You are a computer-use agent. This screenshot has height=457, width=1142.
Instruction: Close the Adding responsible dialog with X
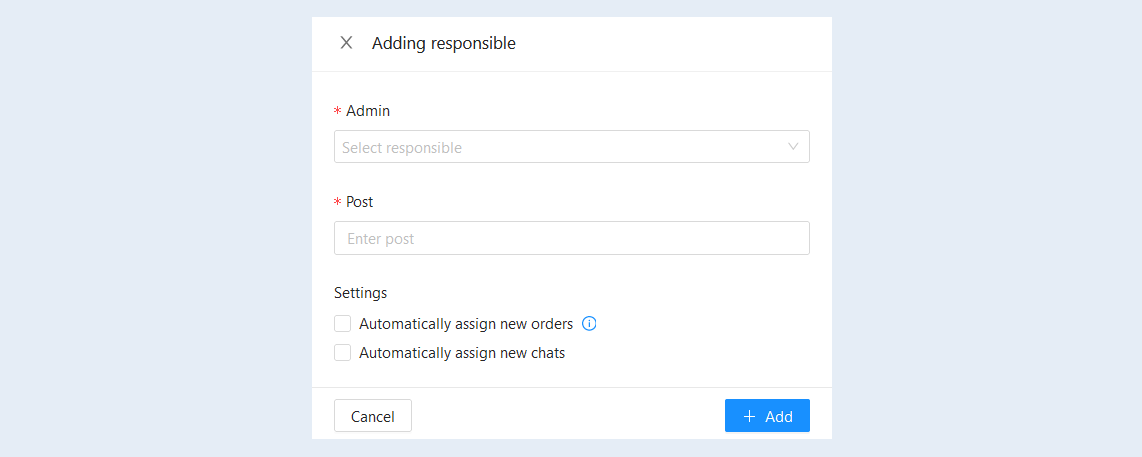tap(346, 43)
